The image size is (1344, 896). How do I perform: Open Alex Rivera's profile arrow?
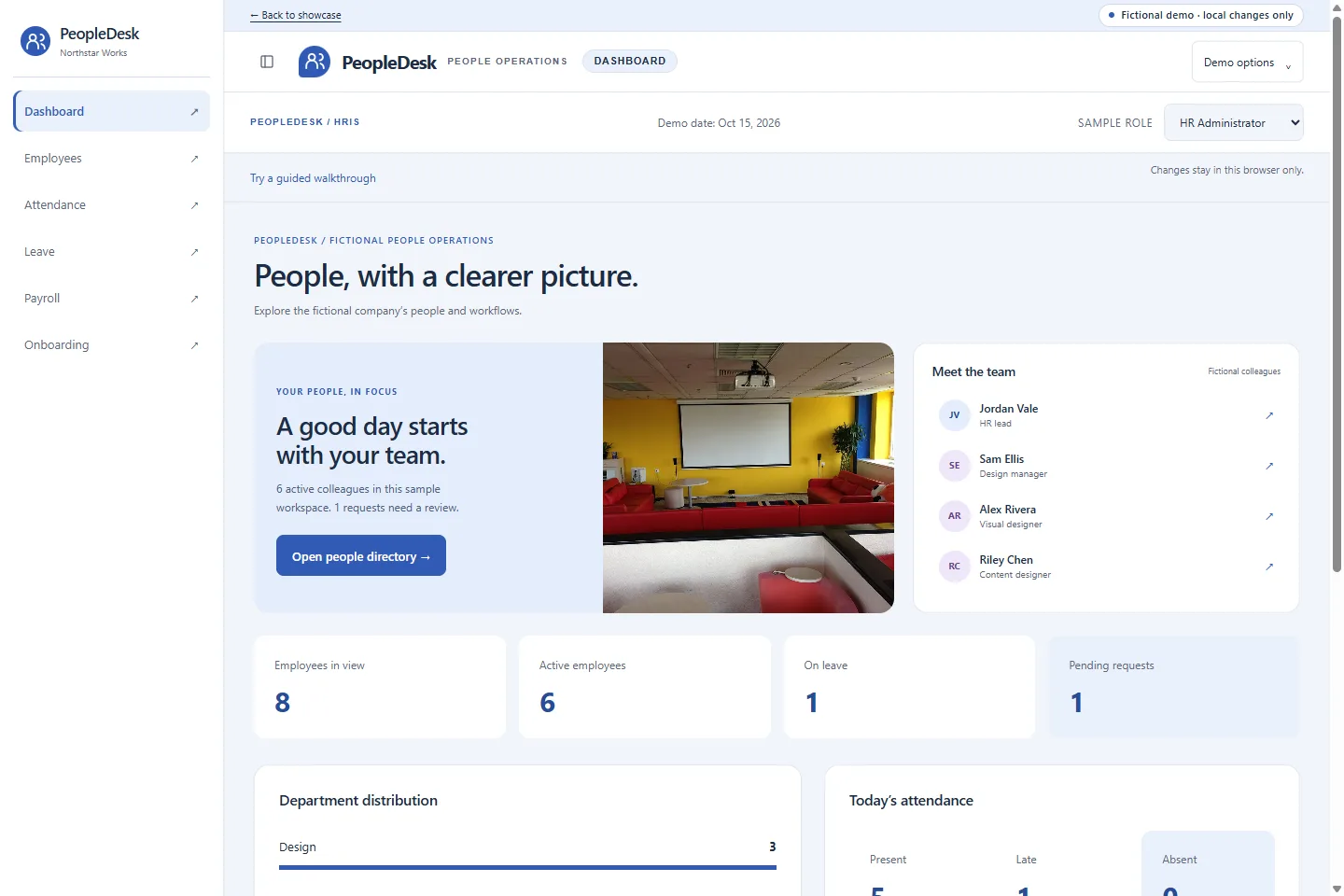tap(1269, 516)
